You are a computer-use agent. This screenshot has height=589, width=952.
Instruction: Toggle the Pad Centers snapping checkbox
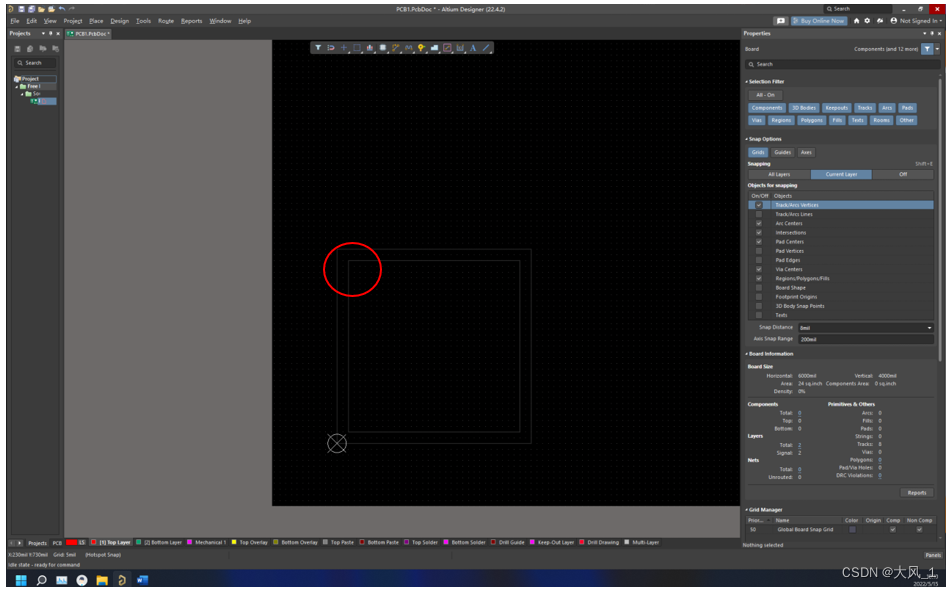point(758,242)
